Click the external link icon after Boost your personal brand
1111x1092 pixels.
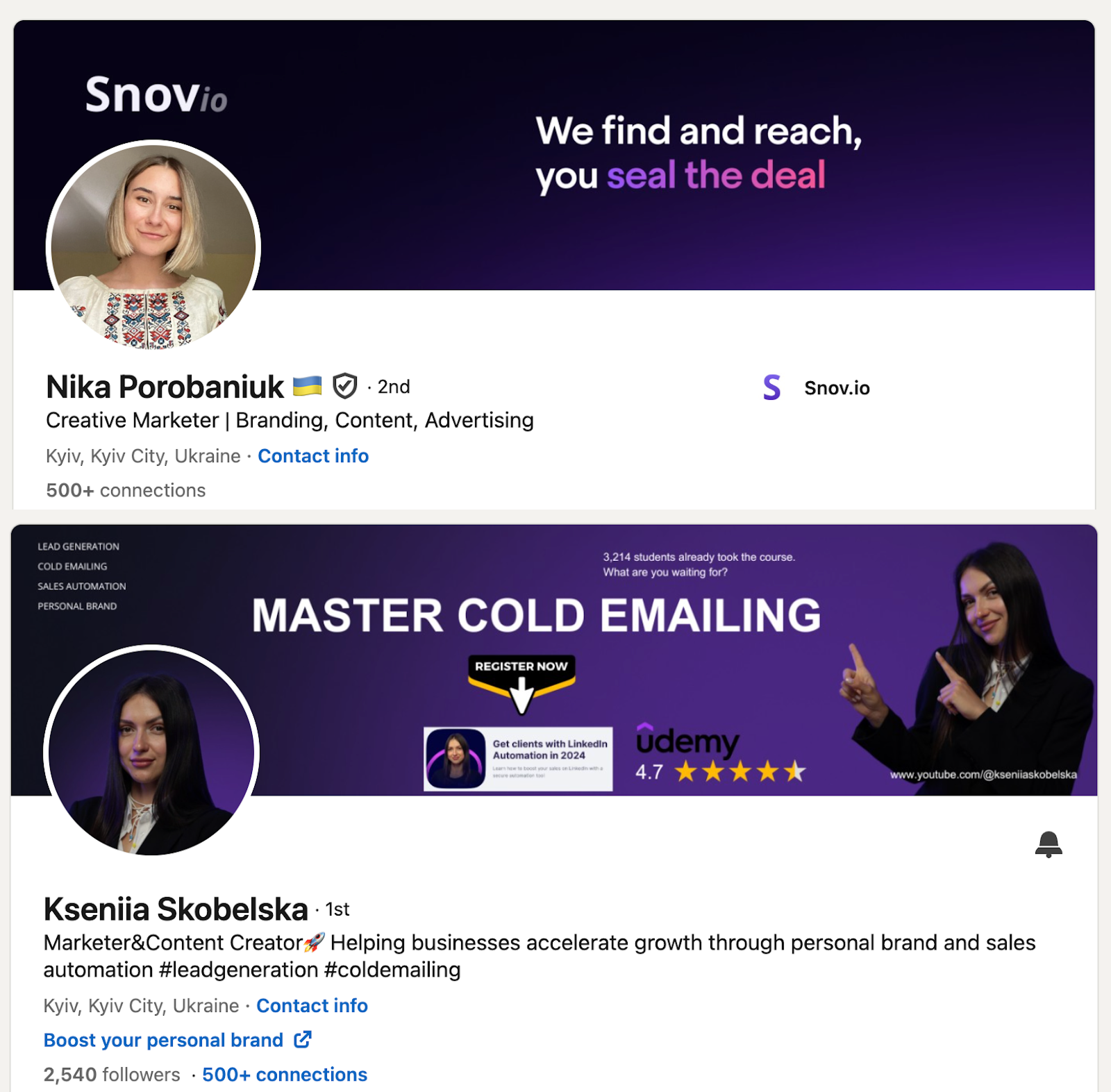pyautogui.click(x=303, y=1039)
